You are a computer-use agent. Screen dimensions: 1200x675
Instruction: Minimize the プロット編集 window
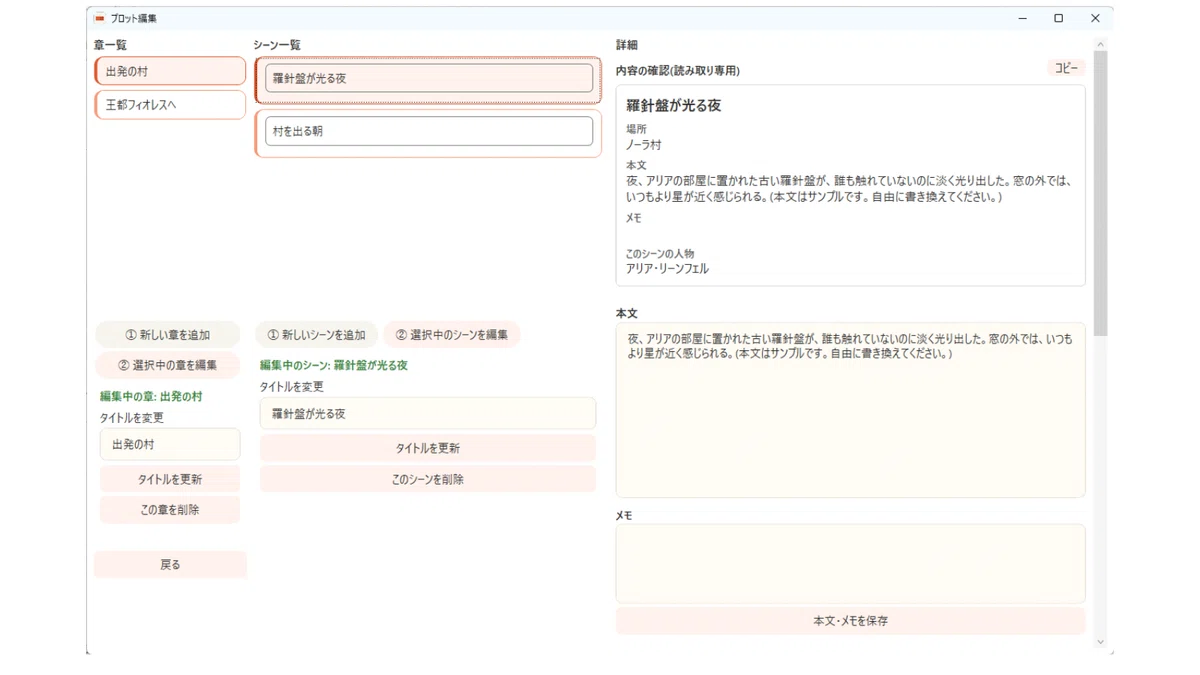tap(1022, 18)
